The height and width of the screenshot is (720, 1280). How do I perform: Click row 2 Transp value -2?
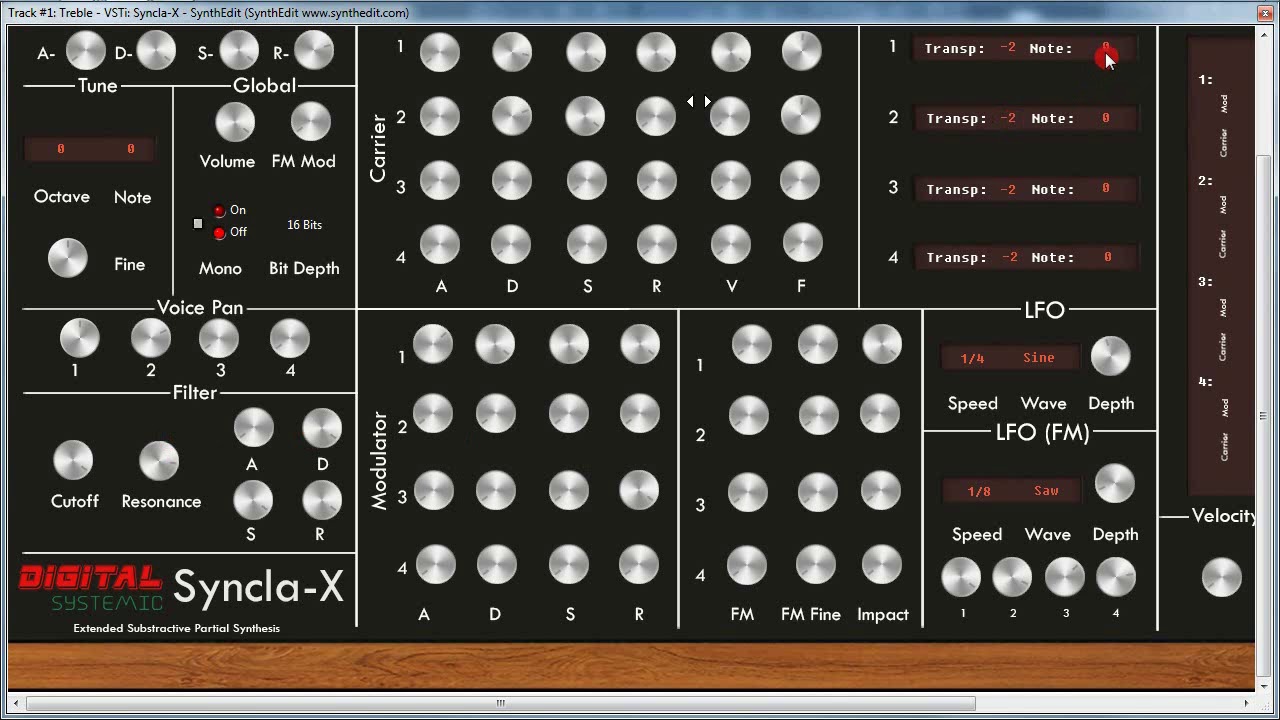click(1008, 118)
